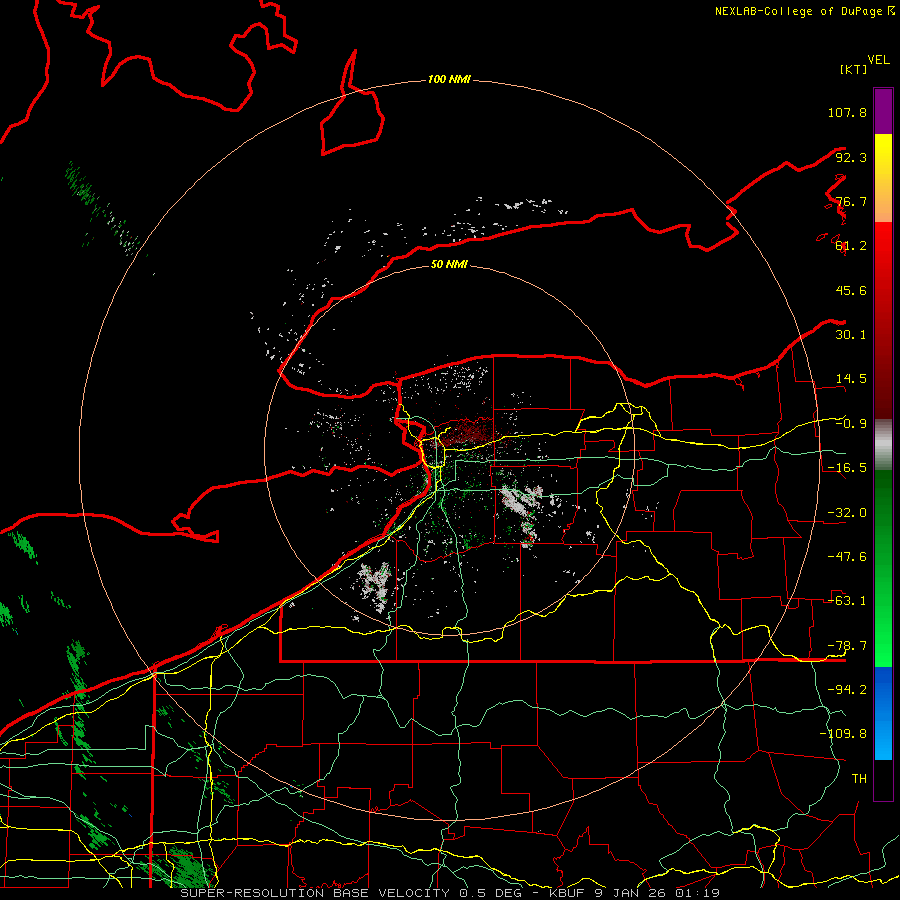This screenshot has width=900, height=900.
Task: Select the yellow segment of the velocity color bar
Action: click(883, 178)
